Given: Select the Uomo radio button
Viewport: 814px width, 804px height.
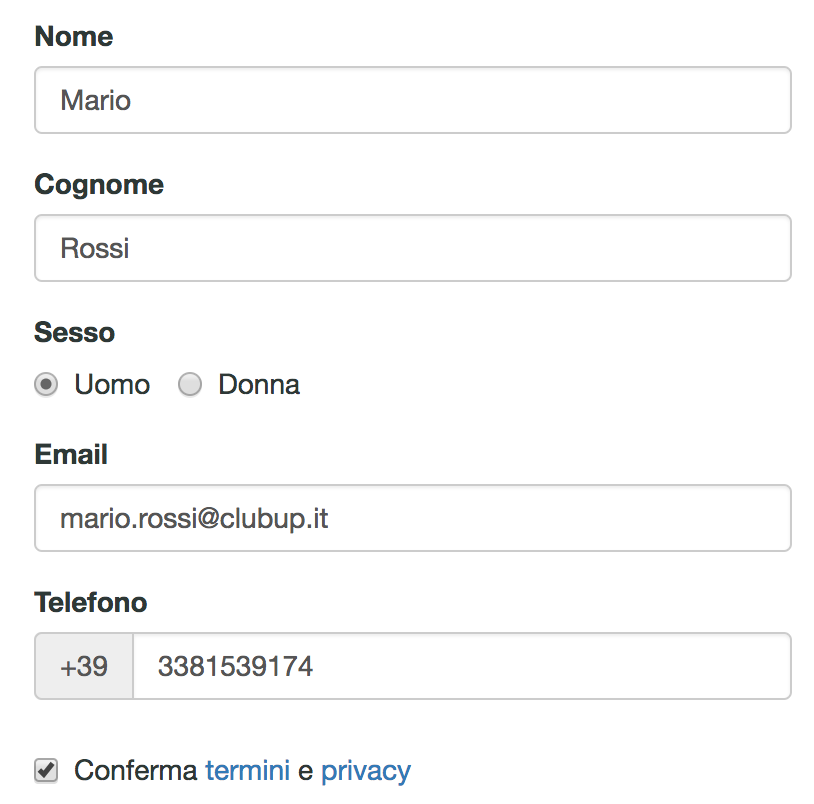Looking at the screenshot, I should (x=46, y=385).
